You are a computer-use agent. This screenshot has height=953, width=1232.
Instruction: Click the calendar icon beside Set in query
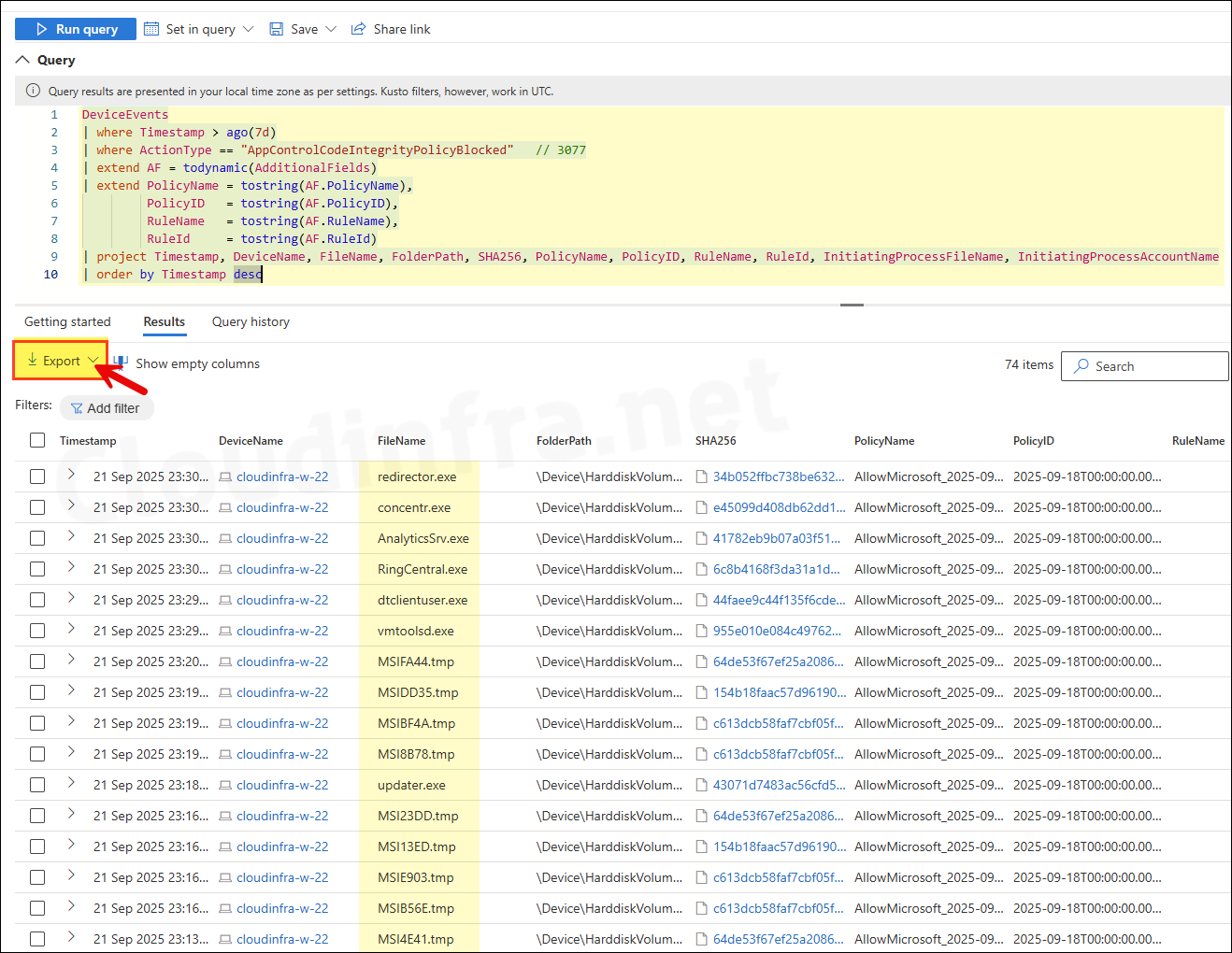[152, 29]
